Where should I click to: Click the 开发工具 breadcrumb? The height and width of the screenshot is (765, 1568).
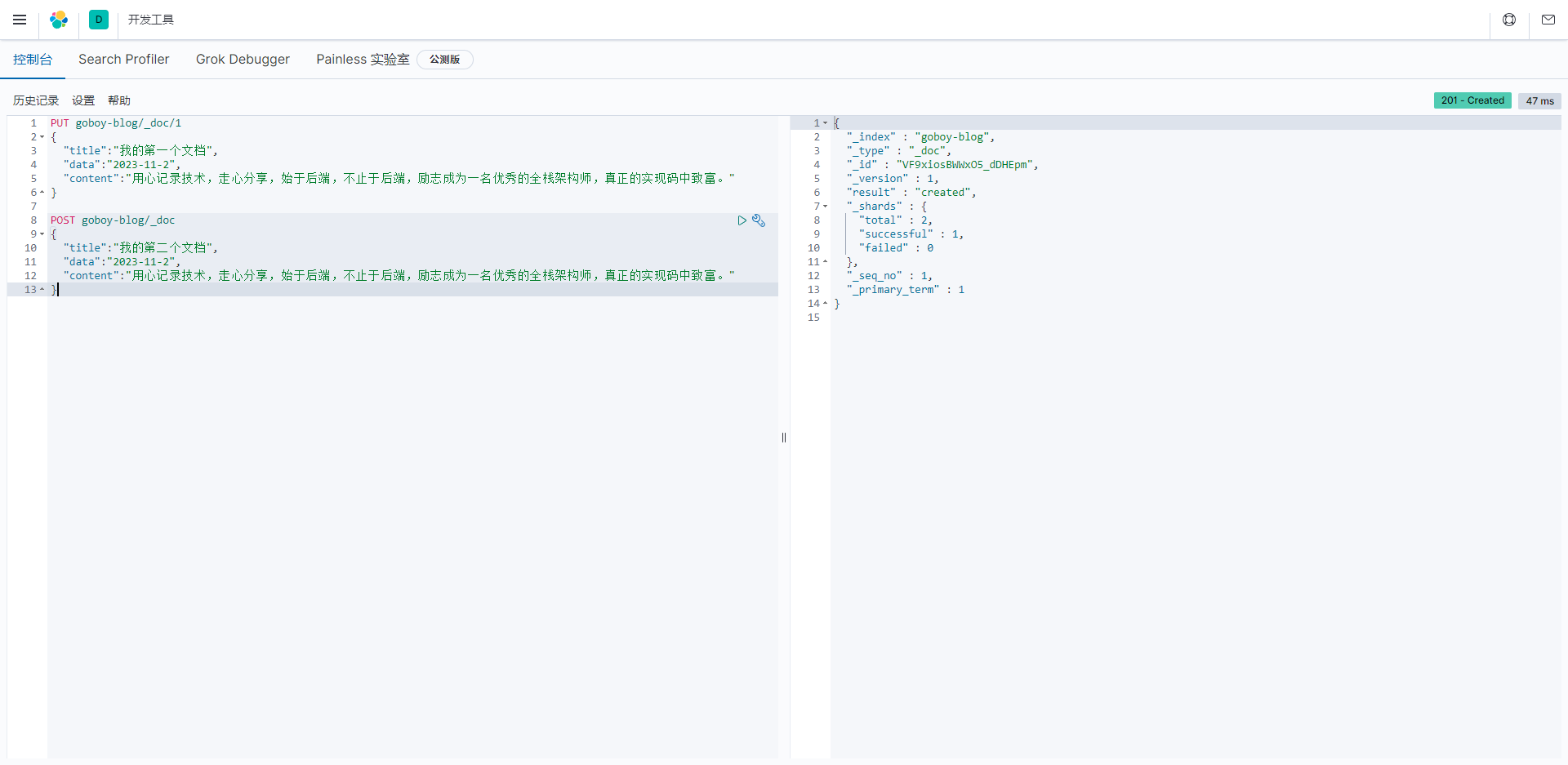151,20
